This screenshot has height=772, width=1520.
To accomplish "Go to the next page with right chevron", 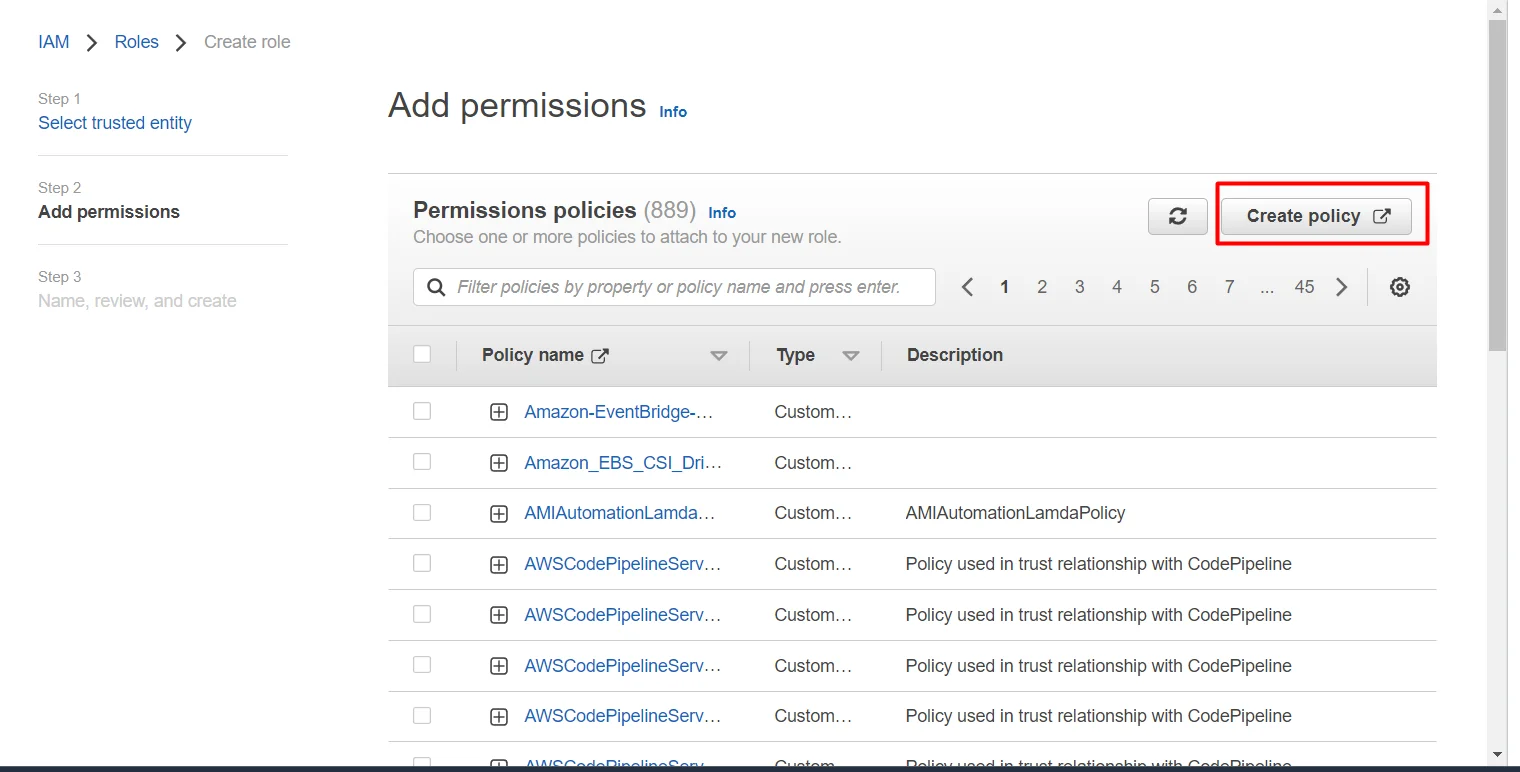I will (x=1342, y=287).
